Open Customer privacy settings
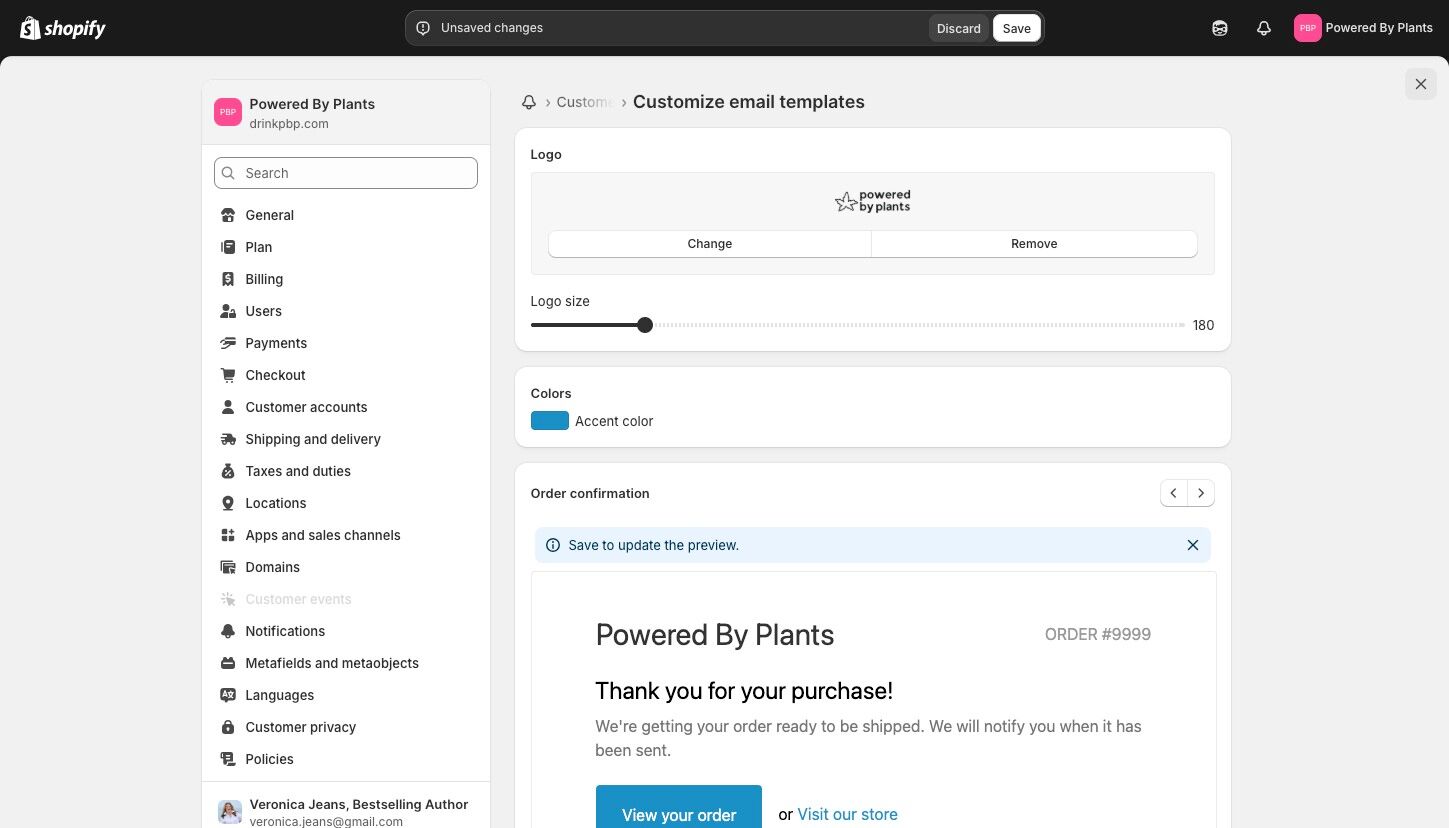Screen dimensions: 1449x828 click(300, 727)
